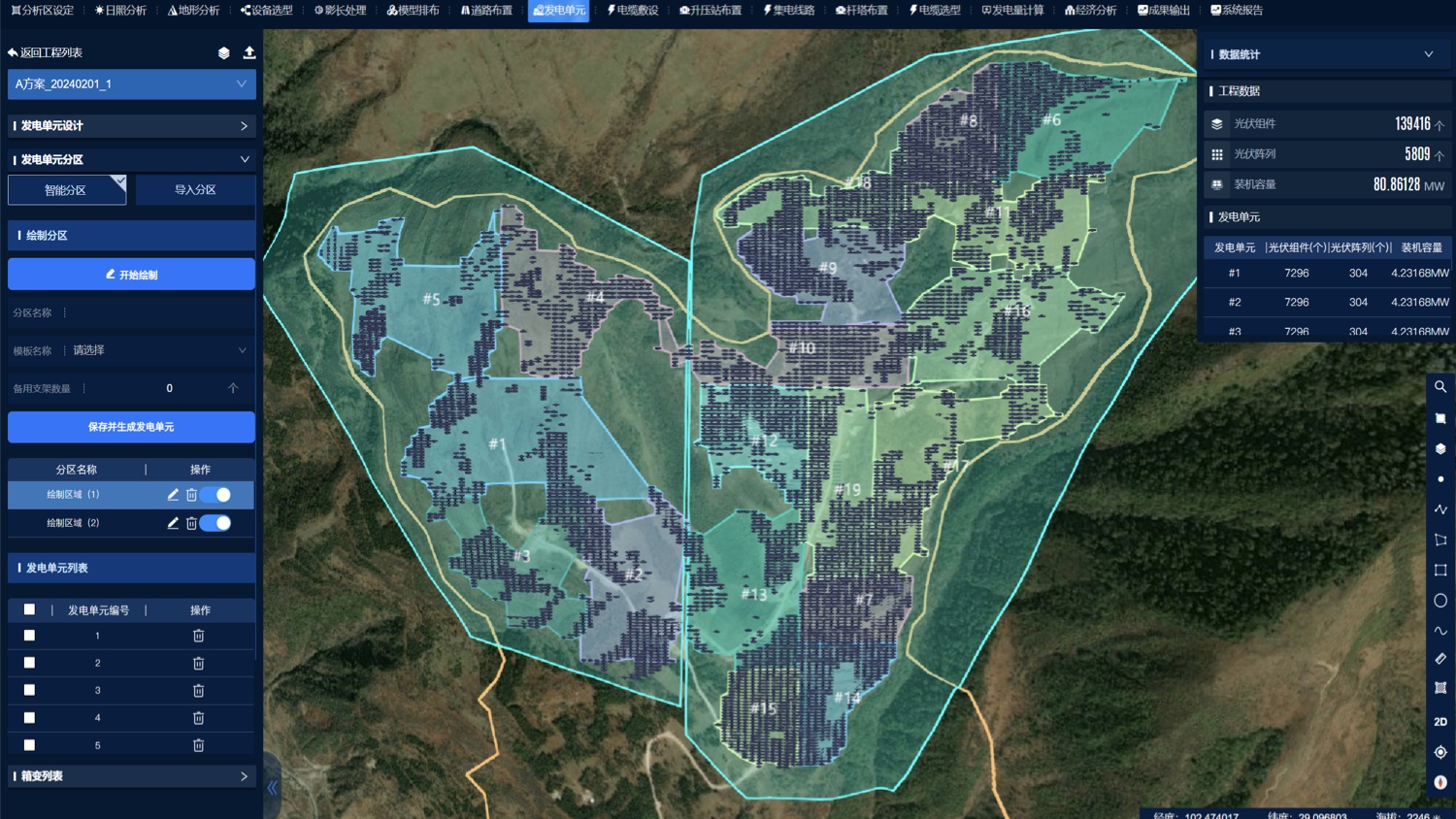Toggle visibility switch for 绘制区域 (2)

click(216, 523)
